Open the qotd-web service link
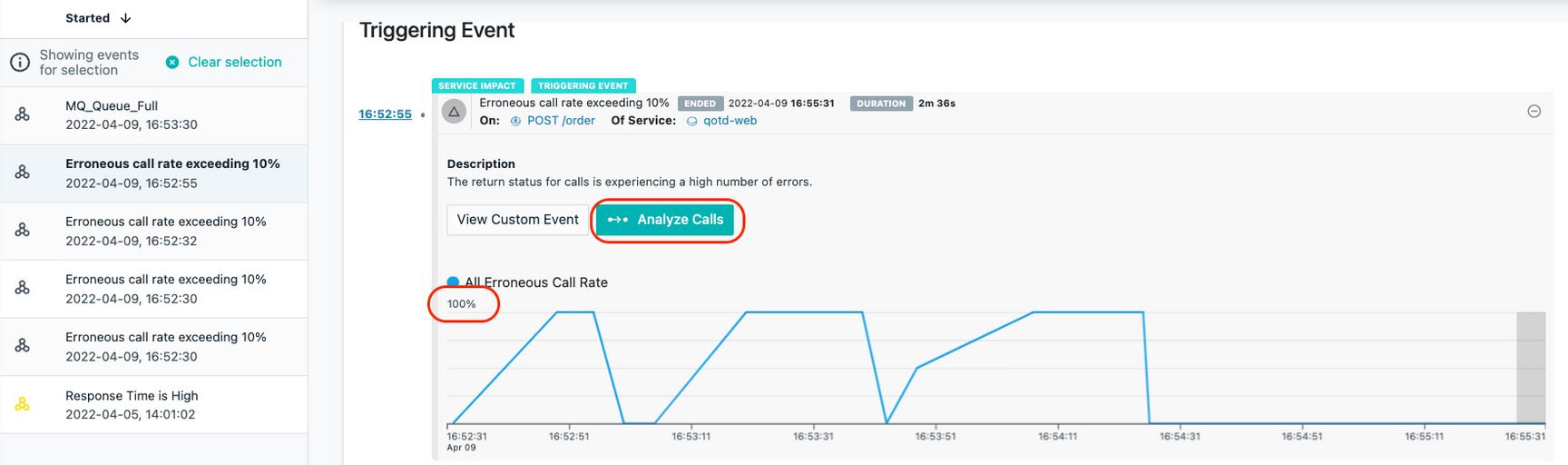Image resolution: width=1568 pixels, height=465 pixels. [730, 121]
